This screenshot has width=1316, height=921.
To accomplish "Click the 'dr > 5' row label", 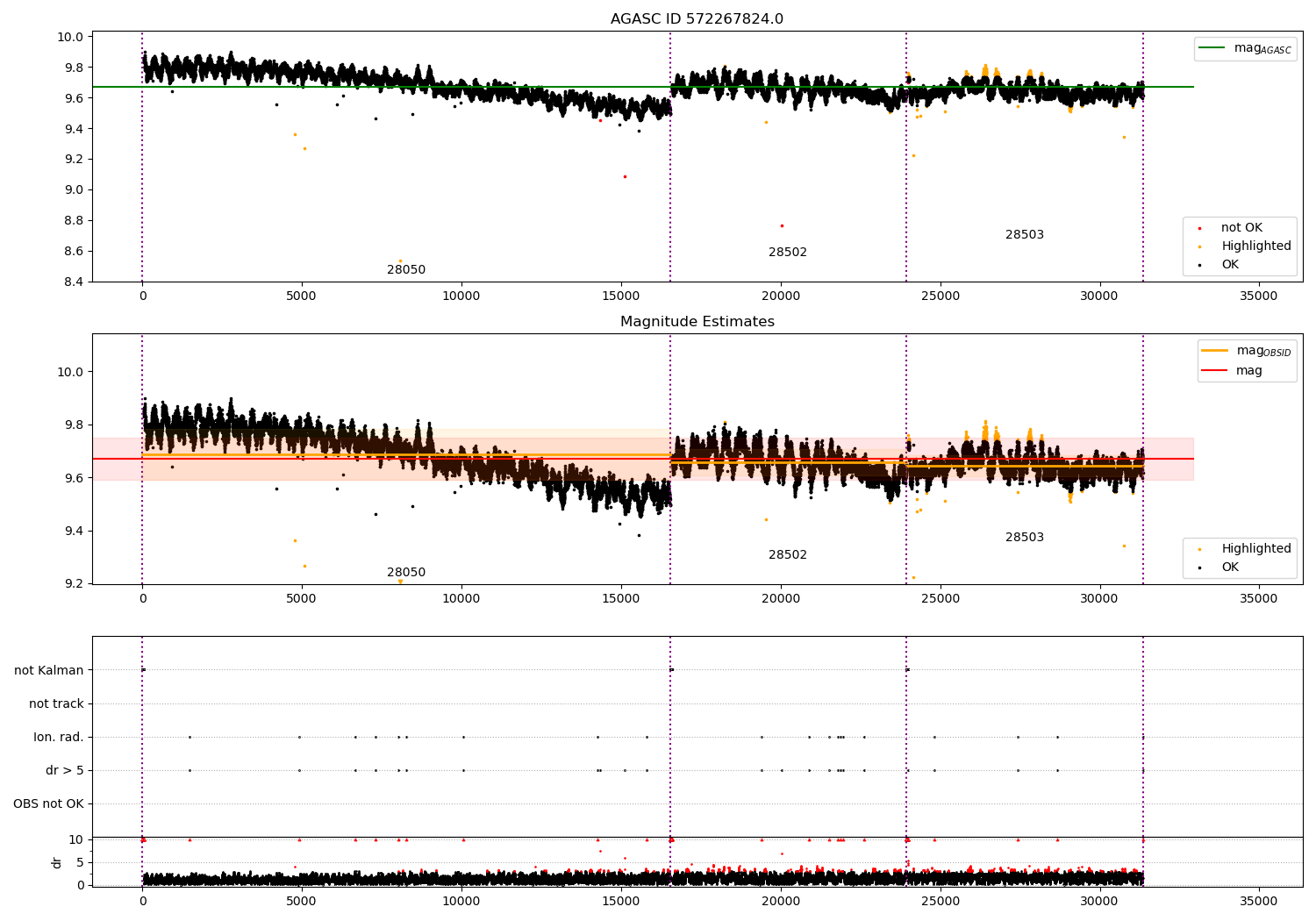I will pos(65,771).
